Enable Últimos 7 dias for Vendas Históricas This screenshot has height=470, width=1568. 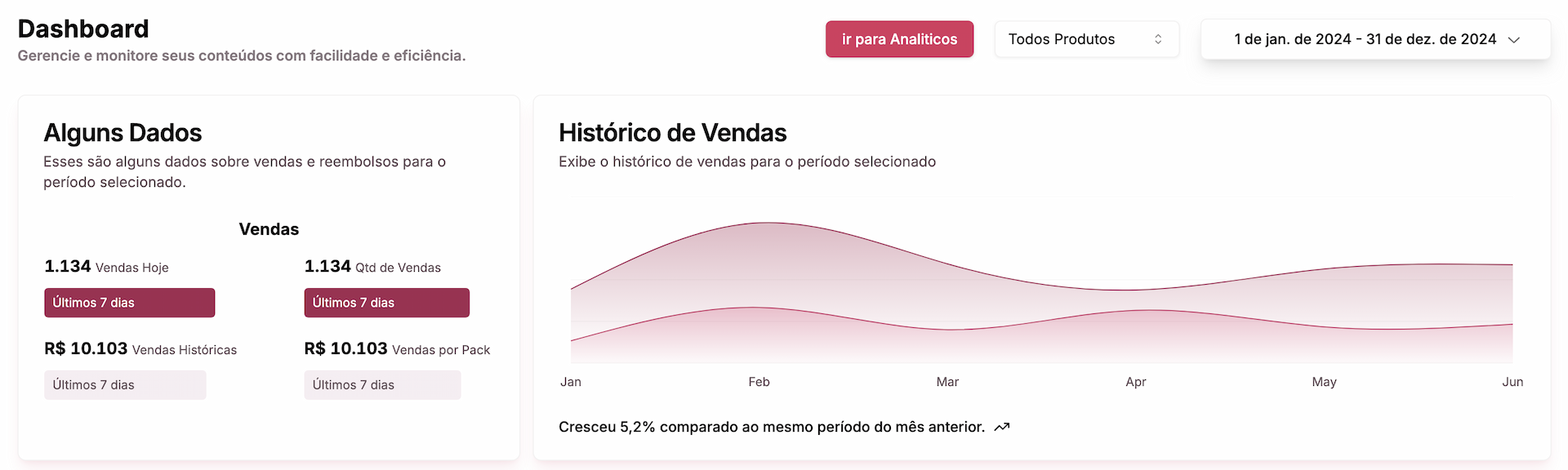pyautogui.click(x=124, y=384)
